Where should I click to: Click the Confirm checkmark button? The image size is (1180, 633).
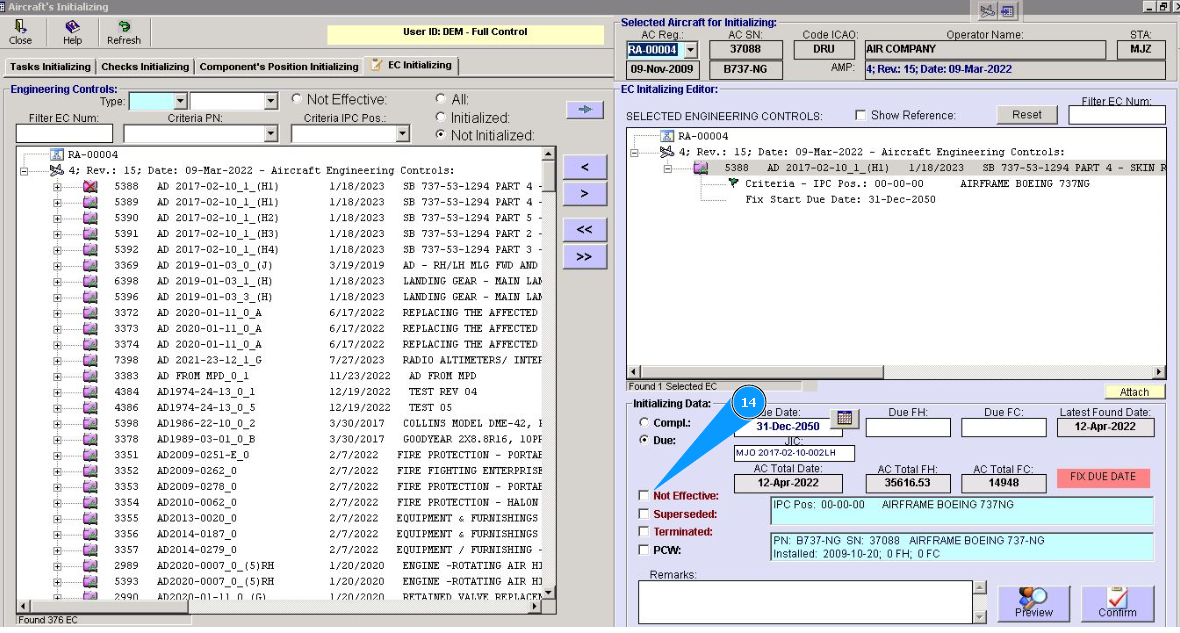[1117, 604]
